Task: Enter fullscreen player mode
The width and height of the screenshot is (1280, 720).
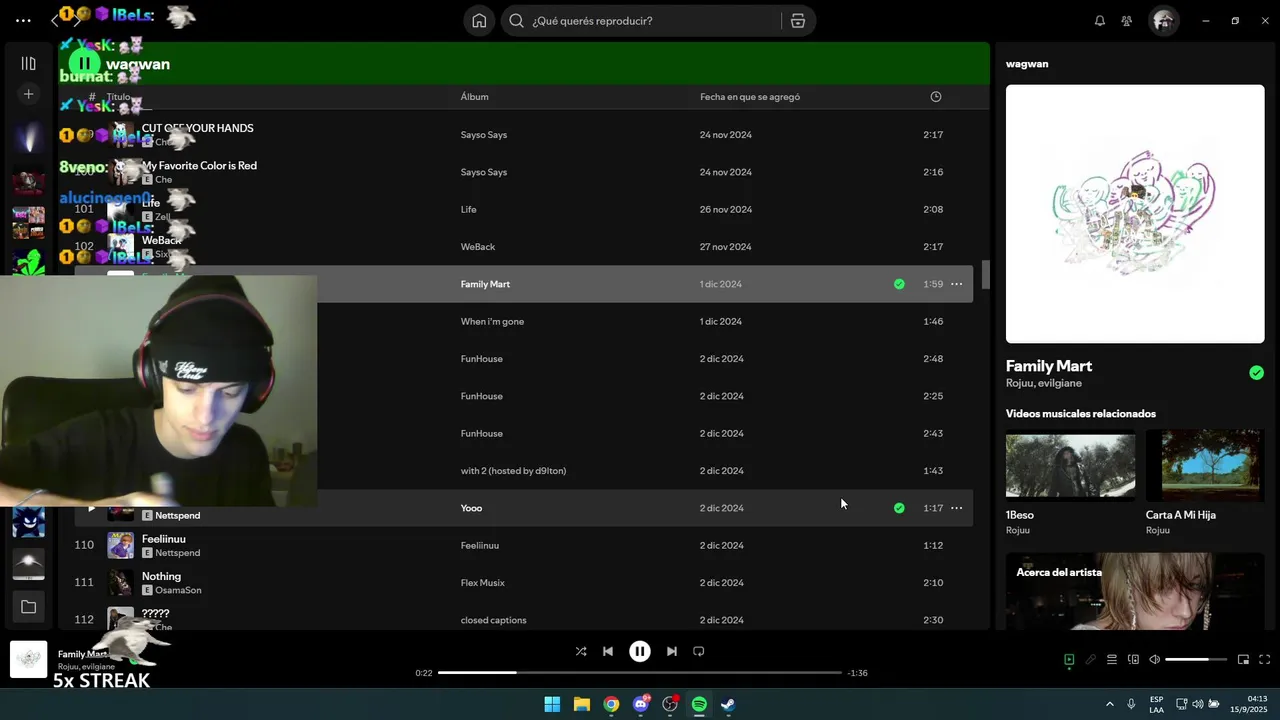Action: click(x=1264, y=660)
